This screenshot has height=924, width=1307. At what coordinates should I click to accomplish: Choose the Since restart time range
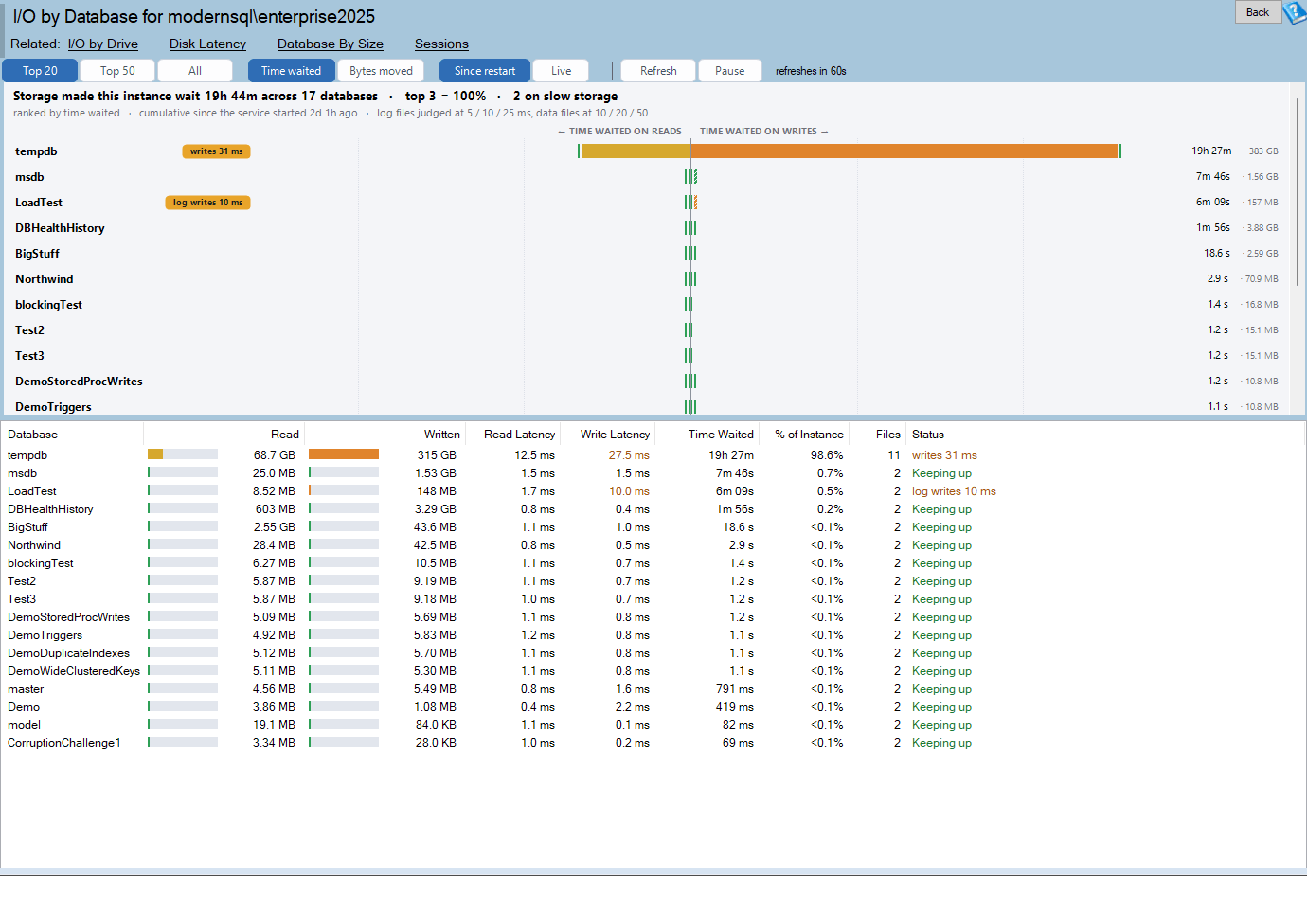(x=485, y=71)
